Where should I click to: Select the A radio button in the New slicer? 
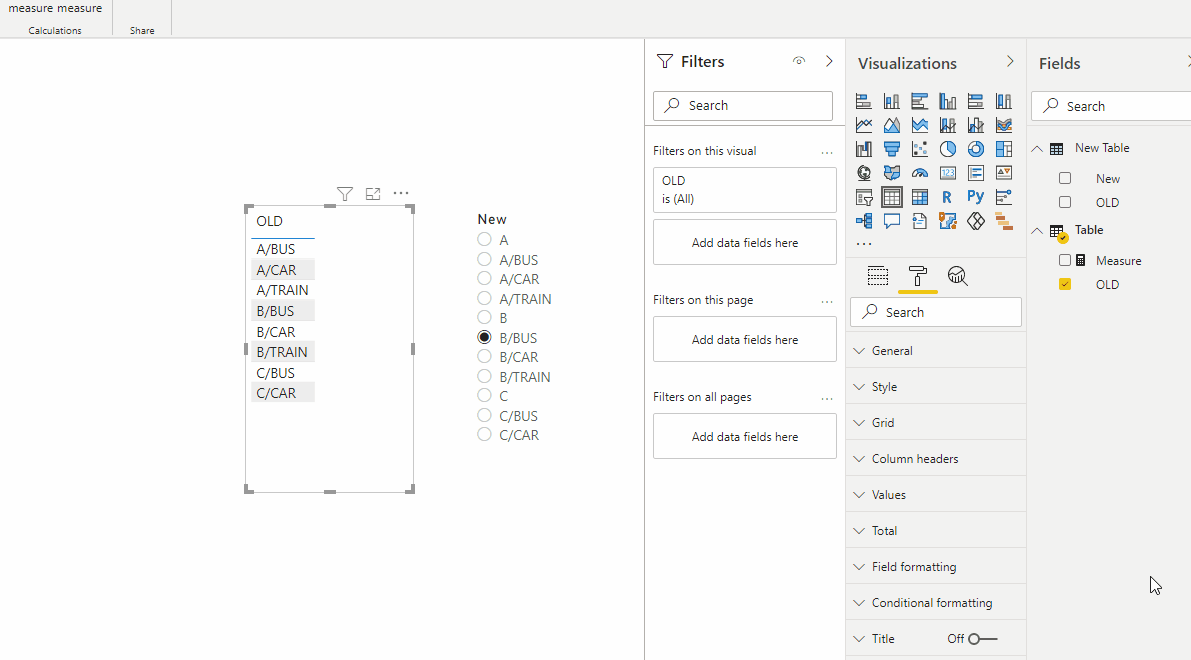(484, 239)
